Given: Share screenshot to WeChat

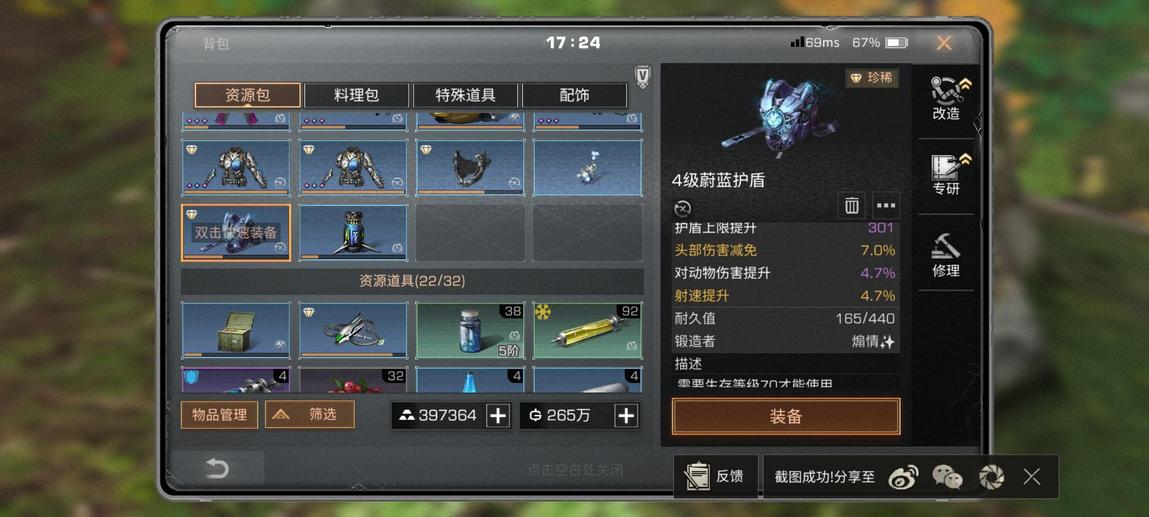Looking at the screenshot, I should click(x=947, y=477).
